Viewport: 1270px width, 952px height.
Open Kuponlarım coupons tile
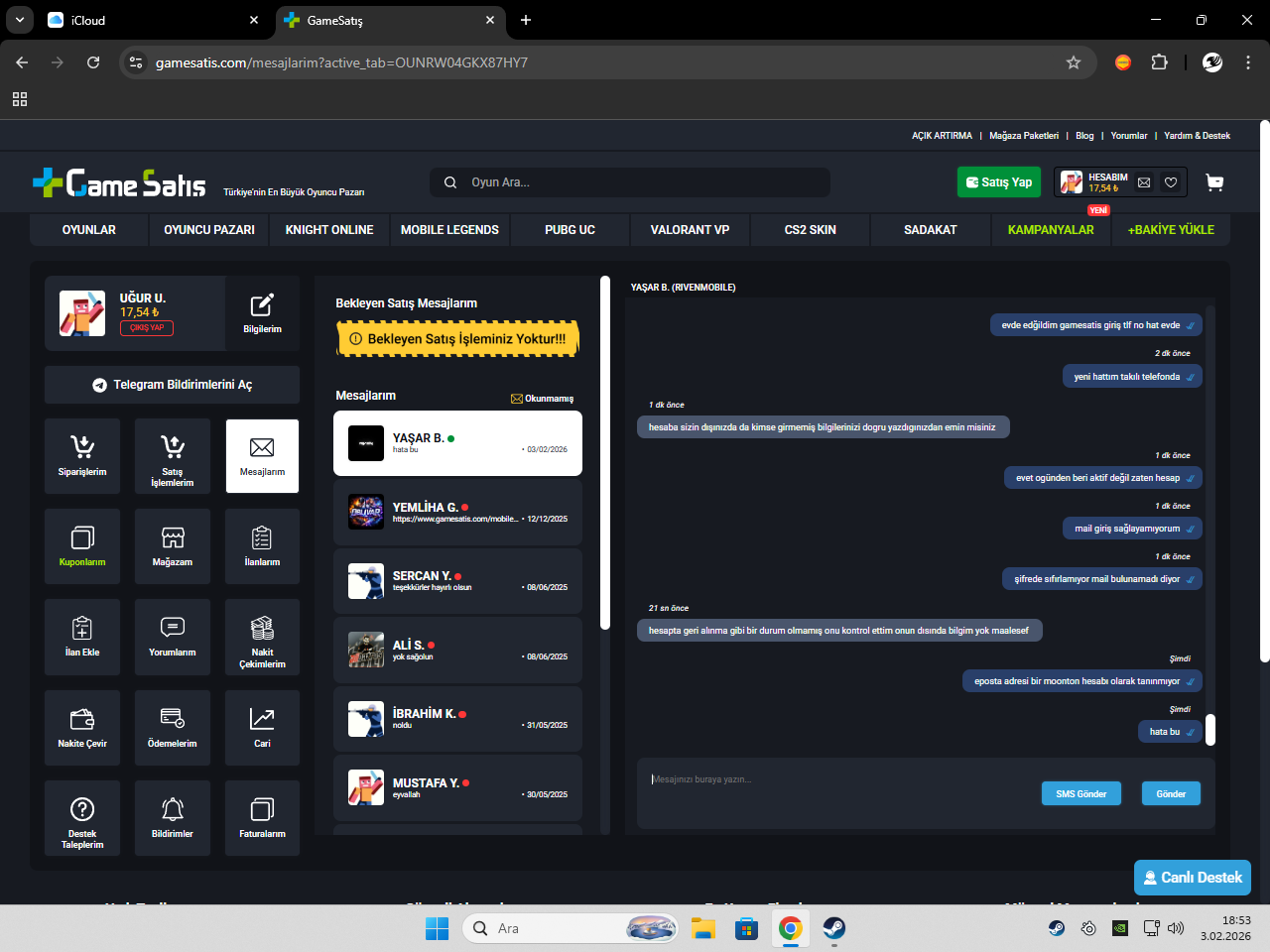point(82,545)
